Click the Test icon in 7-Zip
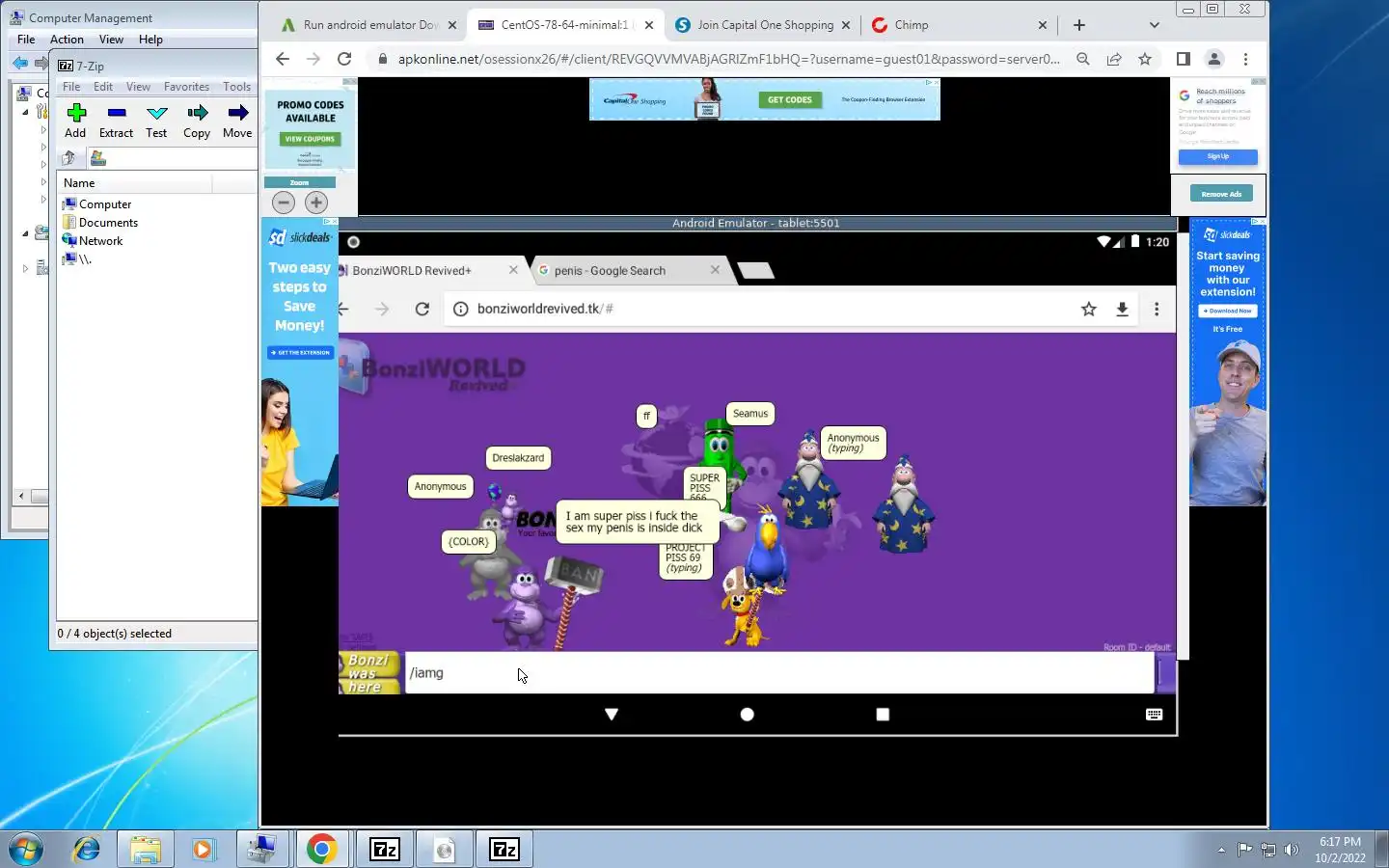This screenshot has width=1389, height=868. click(x=157, y=113)
